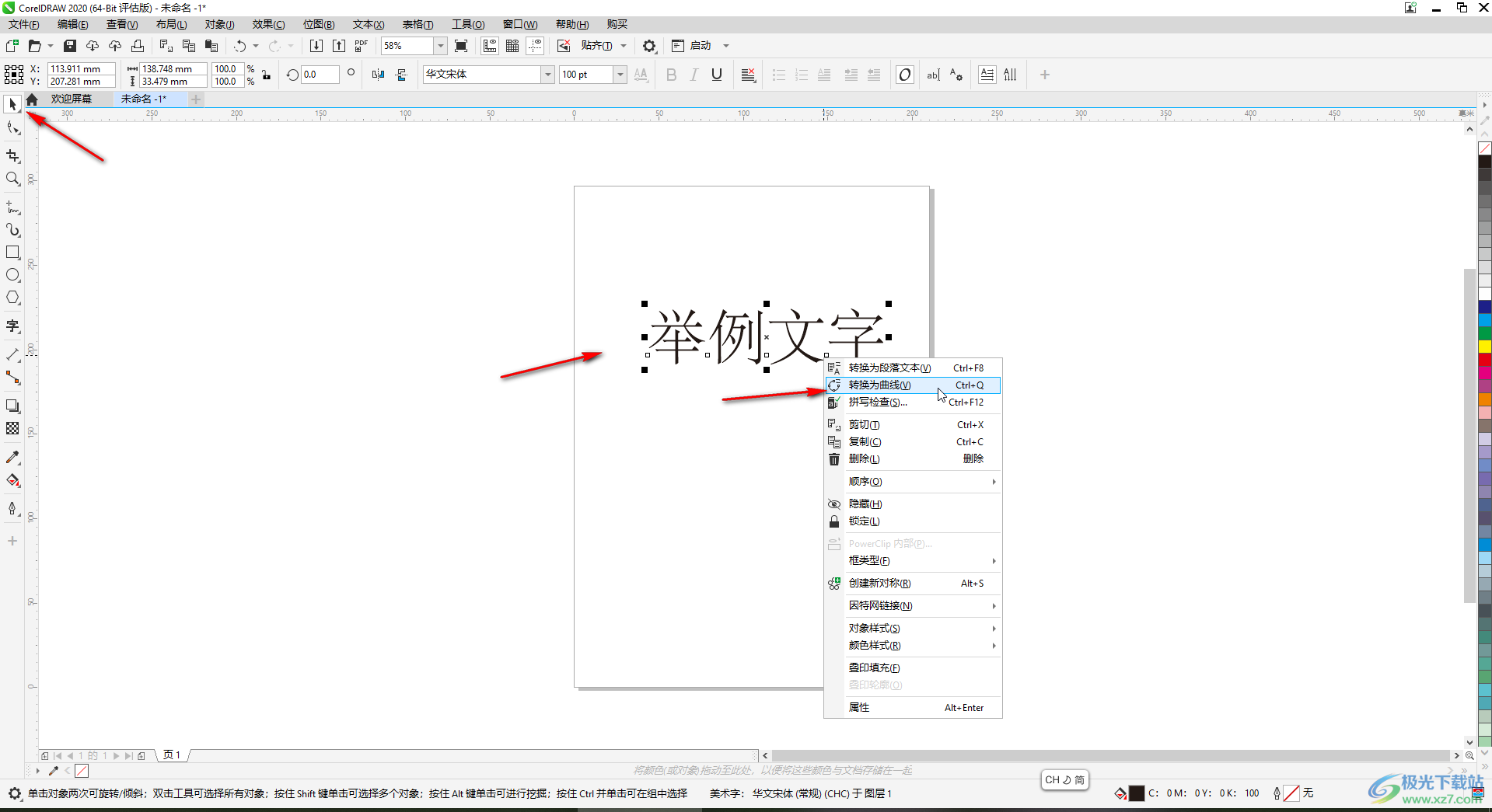This screenshot has width=1492, height=812.
Task: Select the Freehand drawing tool
Action: (12, 207)
